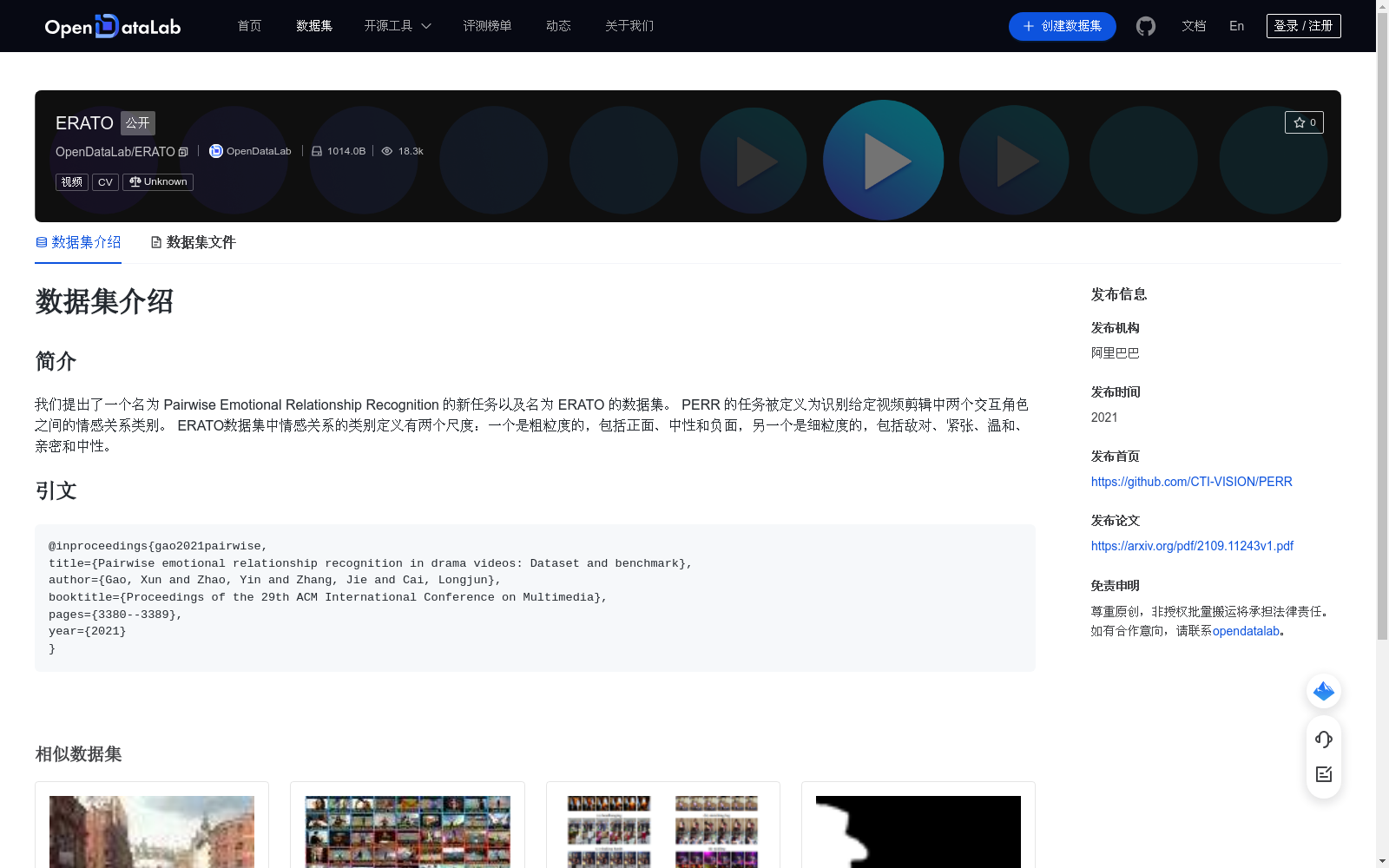Select the 视频 tag

(x=72, y=181)
